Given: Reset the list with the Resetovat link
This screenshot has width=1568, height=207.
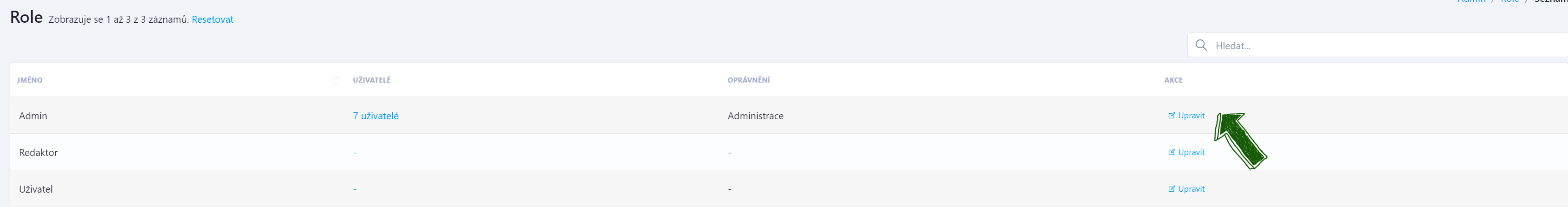Looking at the screenshot, I should 212,19.
